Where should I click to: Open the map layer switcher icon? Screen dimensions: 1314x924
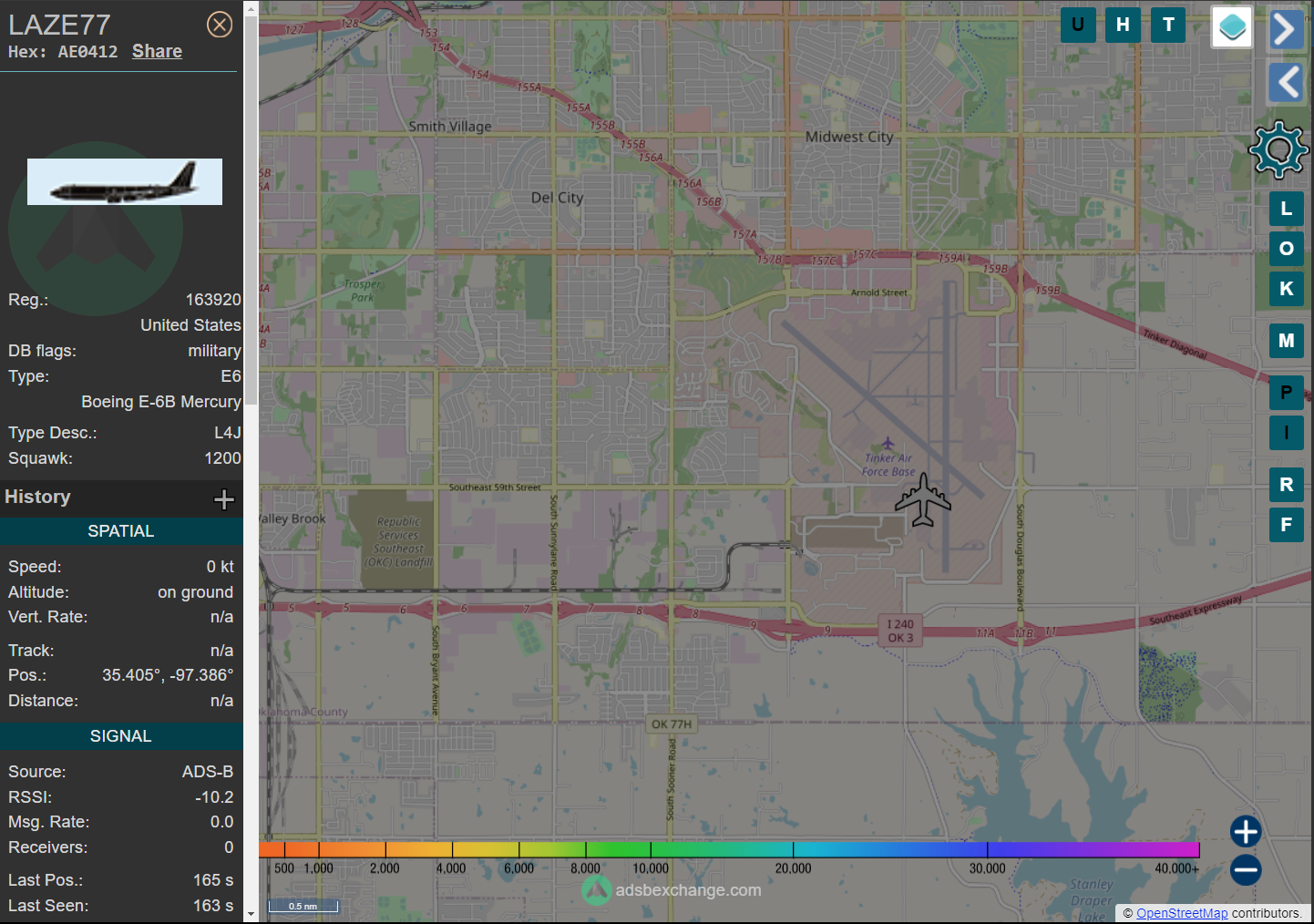coord(1232,26)
